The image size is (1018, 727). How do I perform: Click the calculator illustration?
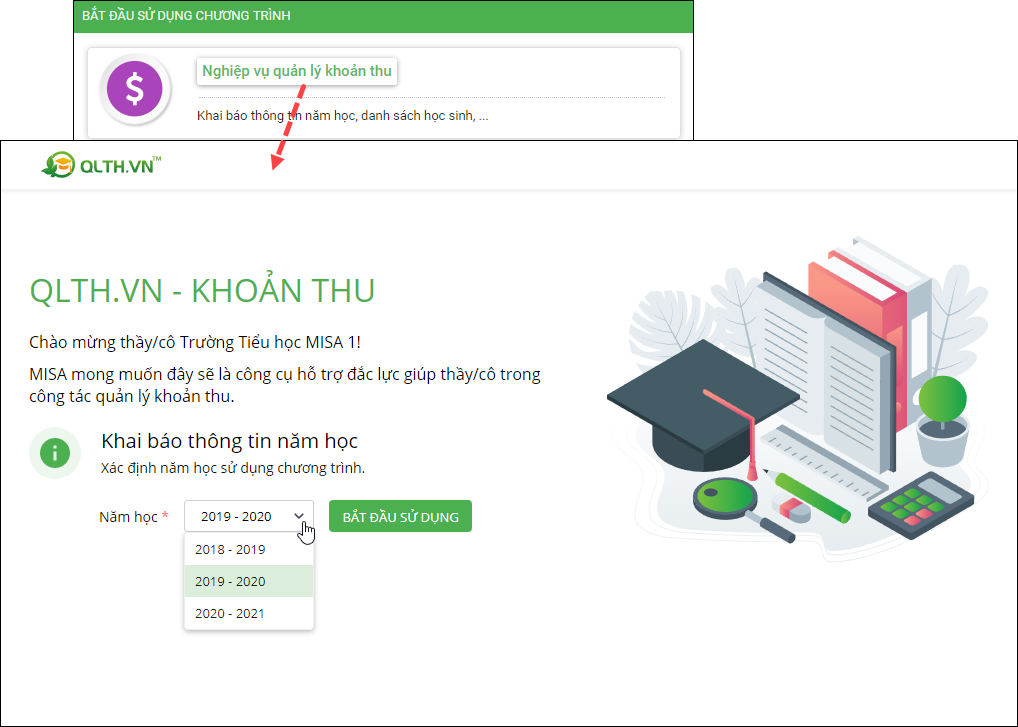[x=921, y=504]
